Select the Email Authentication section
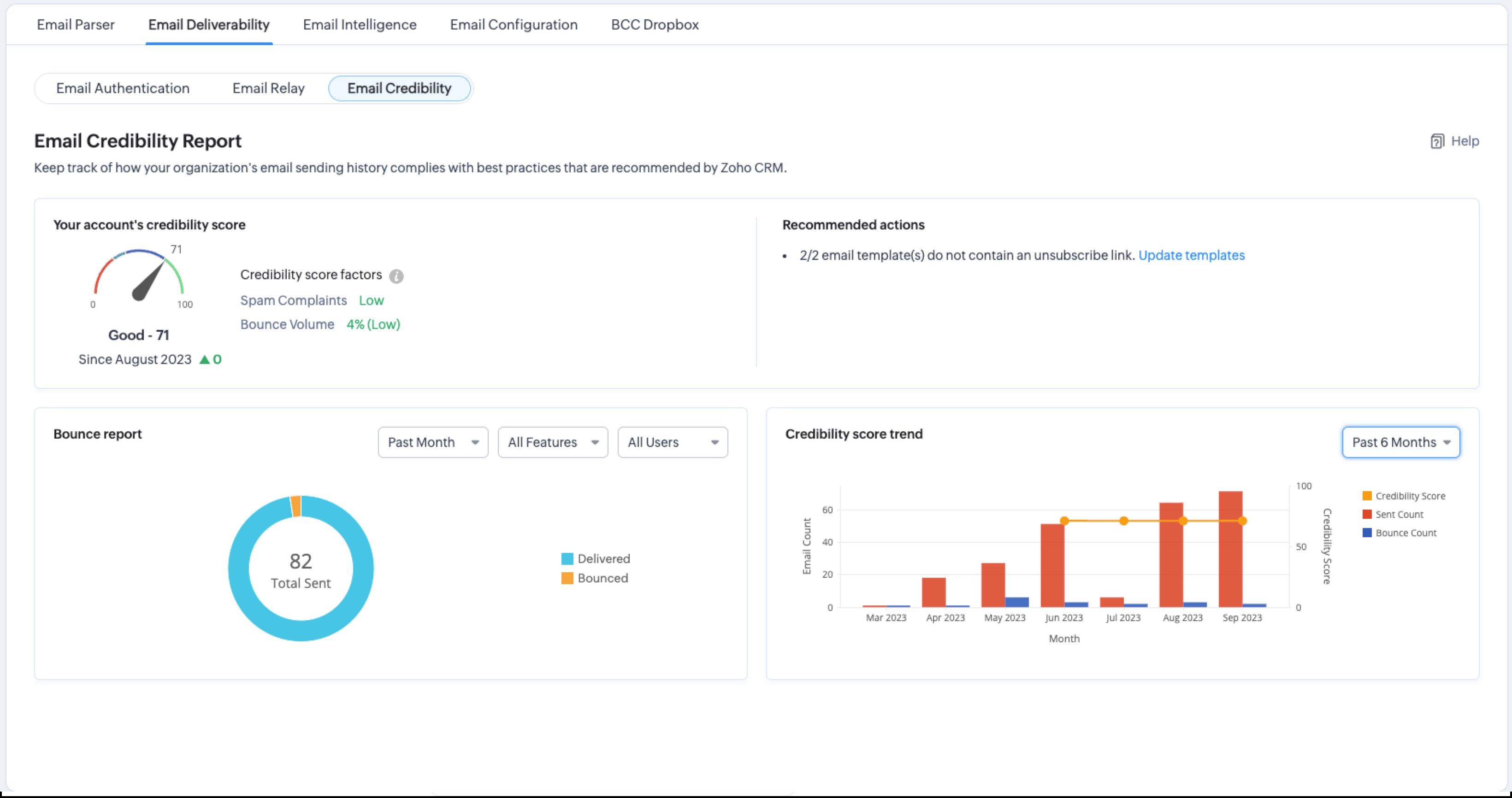The width and height of the screenshot is (1512, 798). [x=123, y=88]
